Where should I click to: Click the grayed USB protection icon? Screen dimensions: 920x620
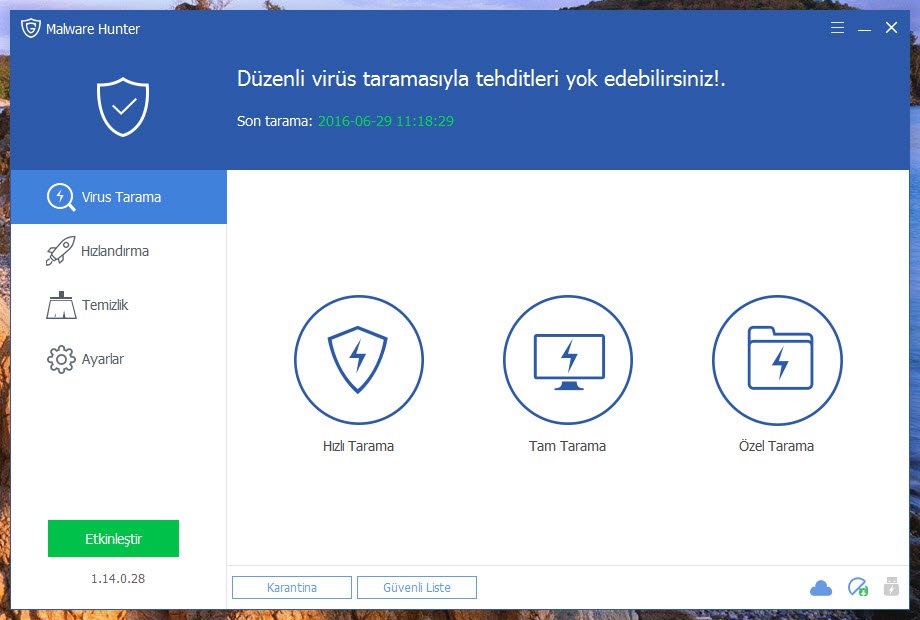[x=891, y=587]
